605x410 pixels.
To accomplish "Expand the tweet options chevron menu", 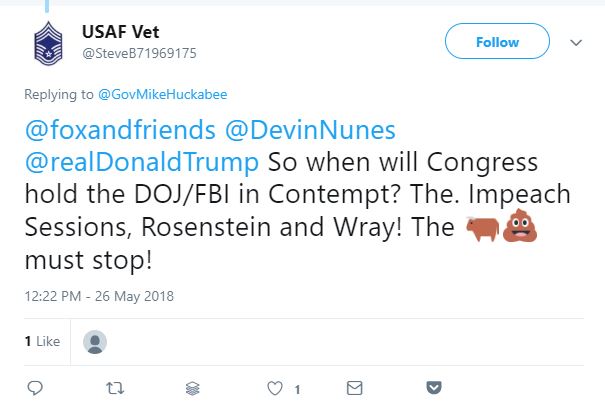I will coord(575,43).
